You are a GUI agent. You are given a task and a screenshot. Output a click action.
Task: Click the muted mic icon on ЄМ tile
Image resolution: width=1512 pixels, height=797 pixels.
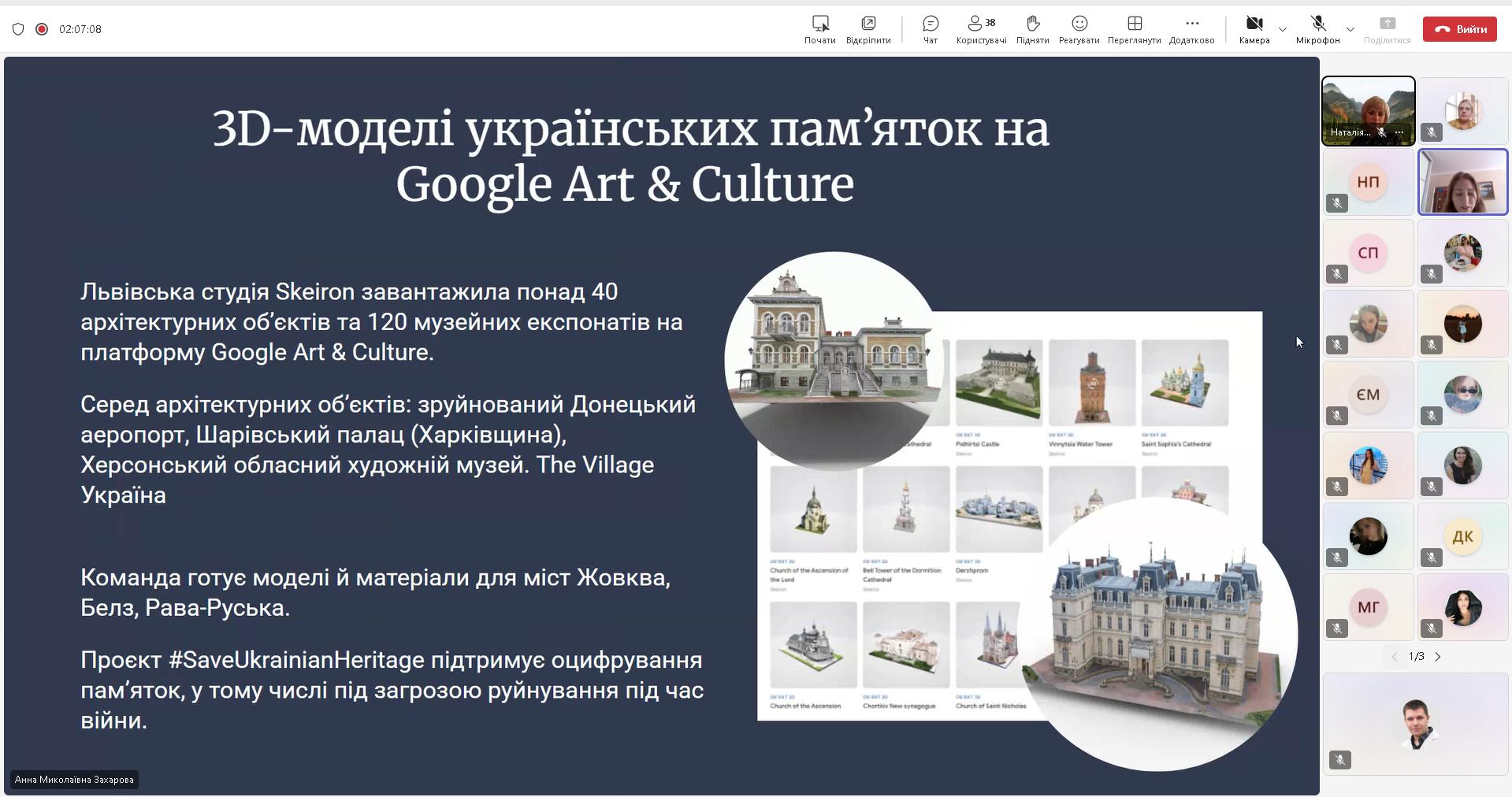point(1337,416)
